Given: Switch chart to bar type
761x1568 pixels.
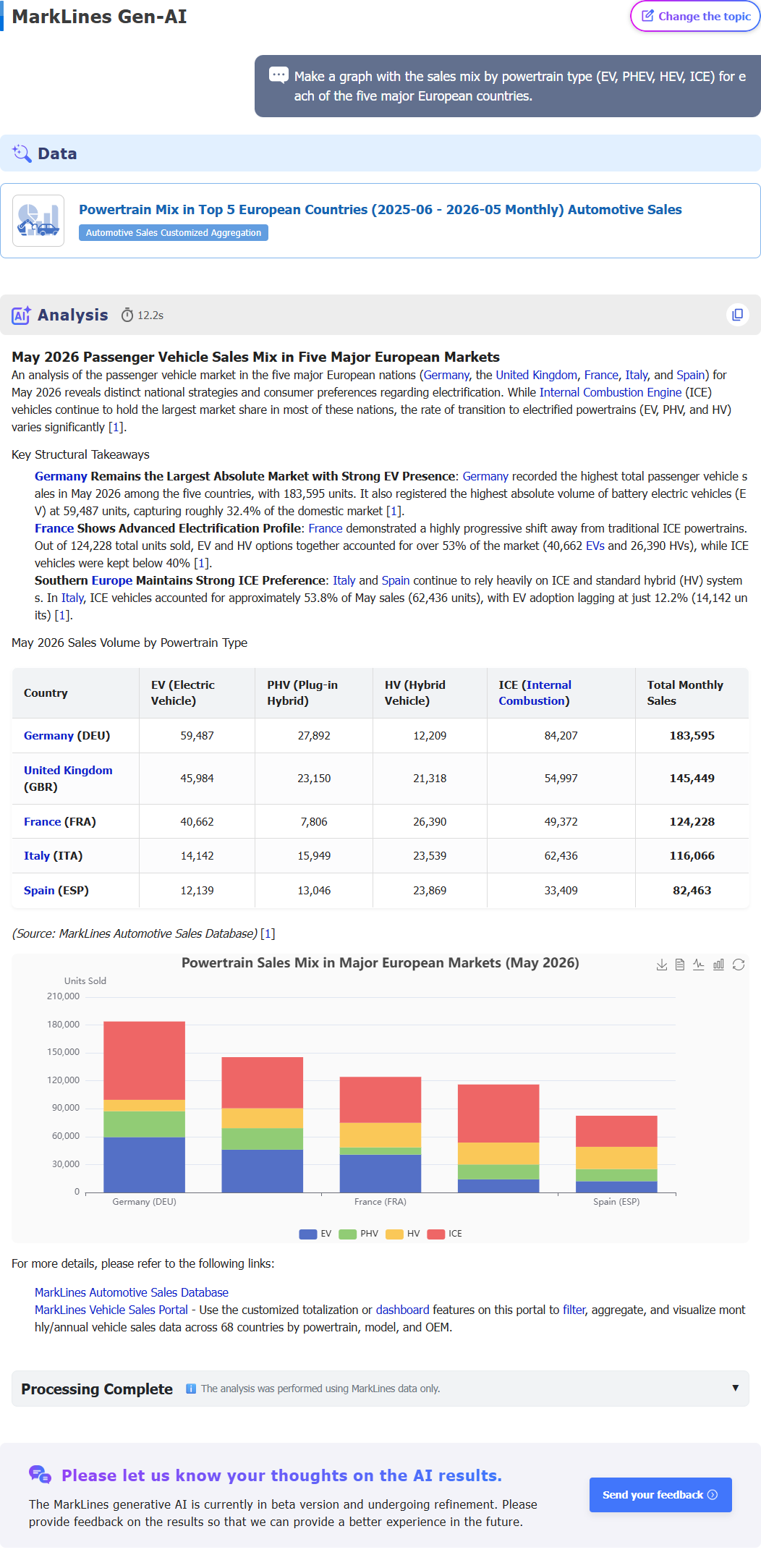Looking at the screenshot, I should coord(718,965).
